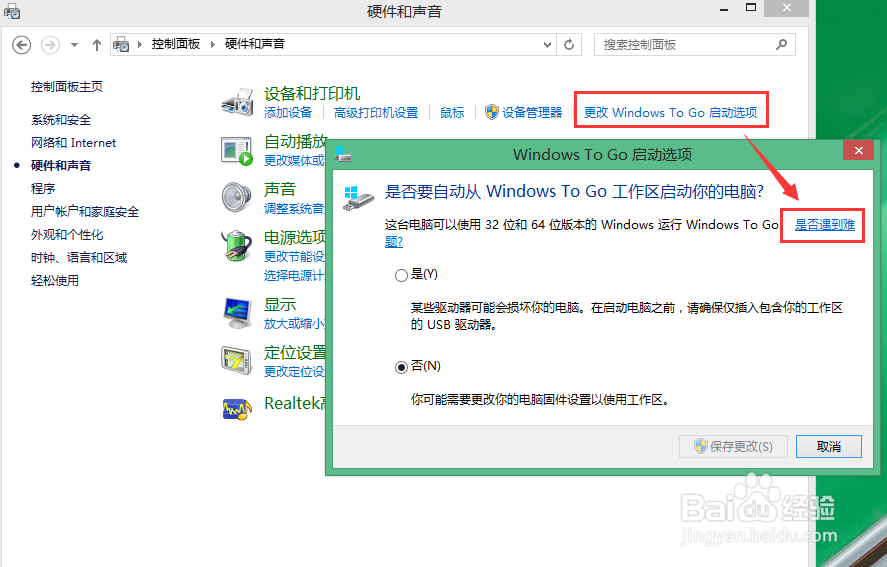Open 声音 heading

280,190
